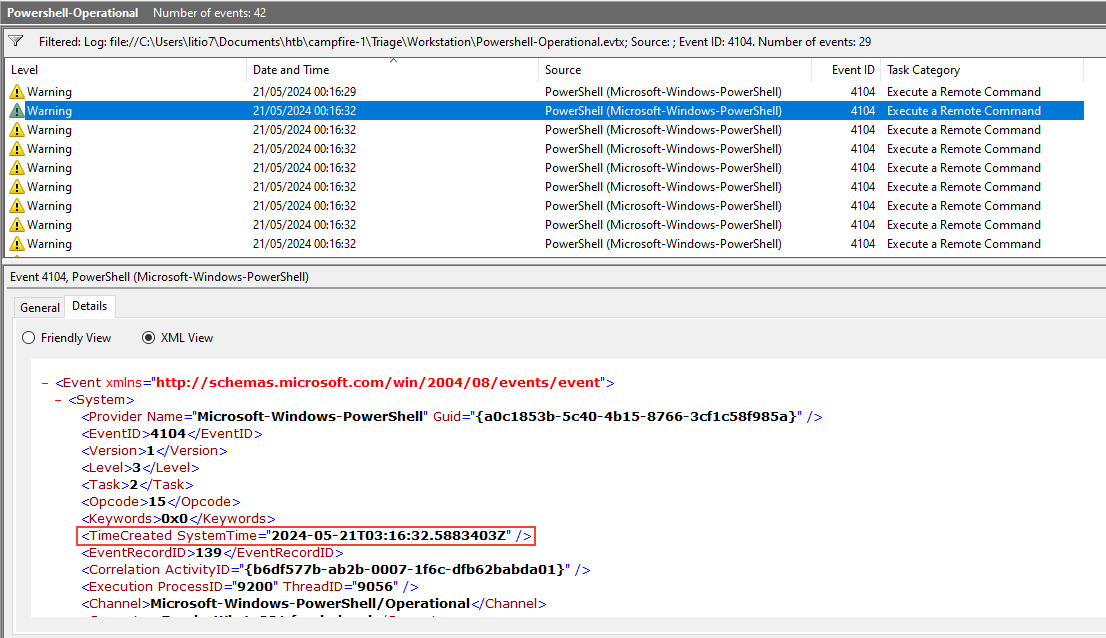The width and height of the screenshot is (1106, 638).
Task: Click the 'Powershell-Operational' log title
Action: coord(73,13)
